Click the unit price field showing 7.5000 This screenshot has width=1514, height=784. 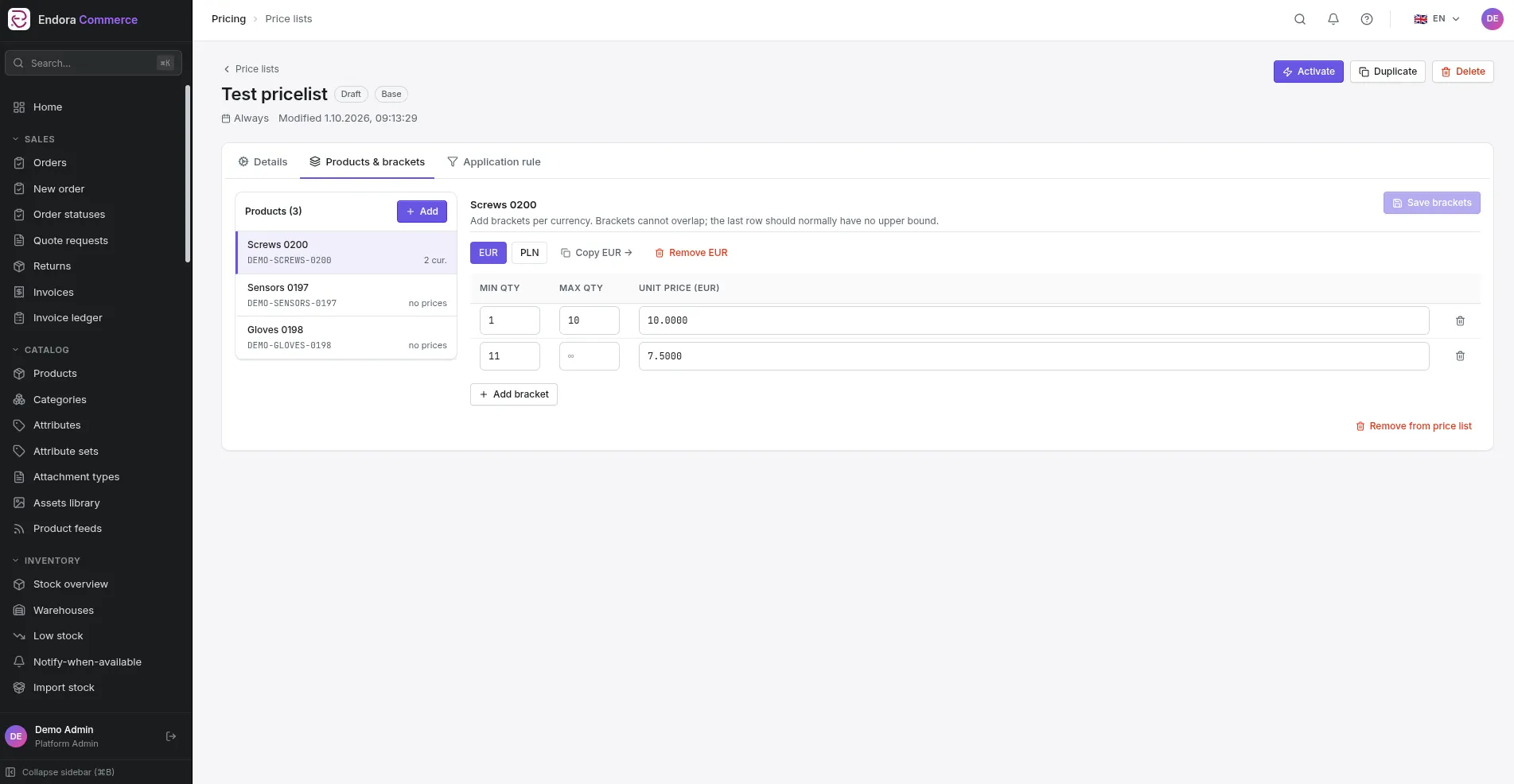point(1034,356)
